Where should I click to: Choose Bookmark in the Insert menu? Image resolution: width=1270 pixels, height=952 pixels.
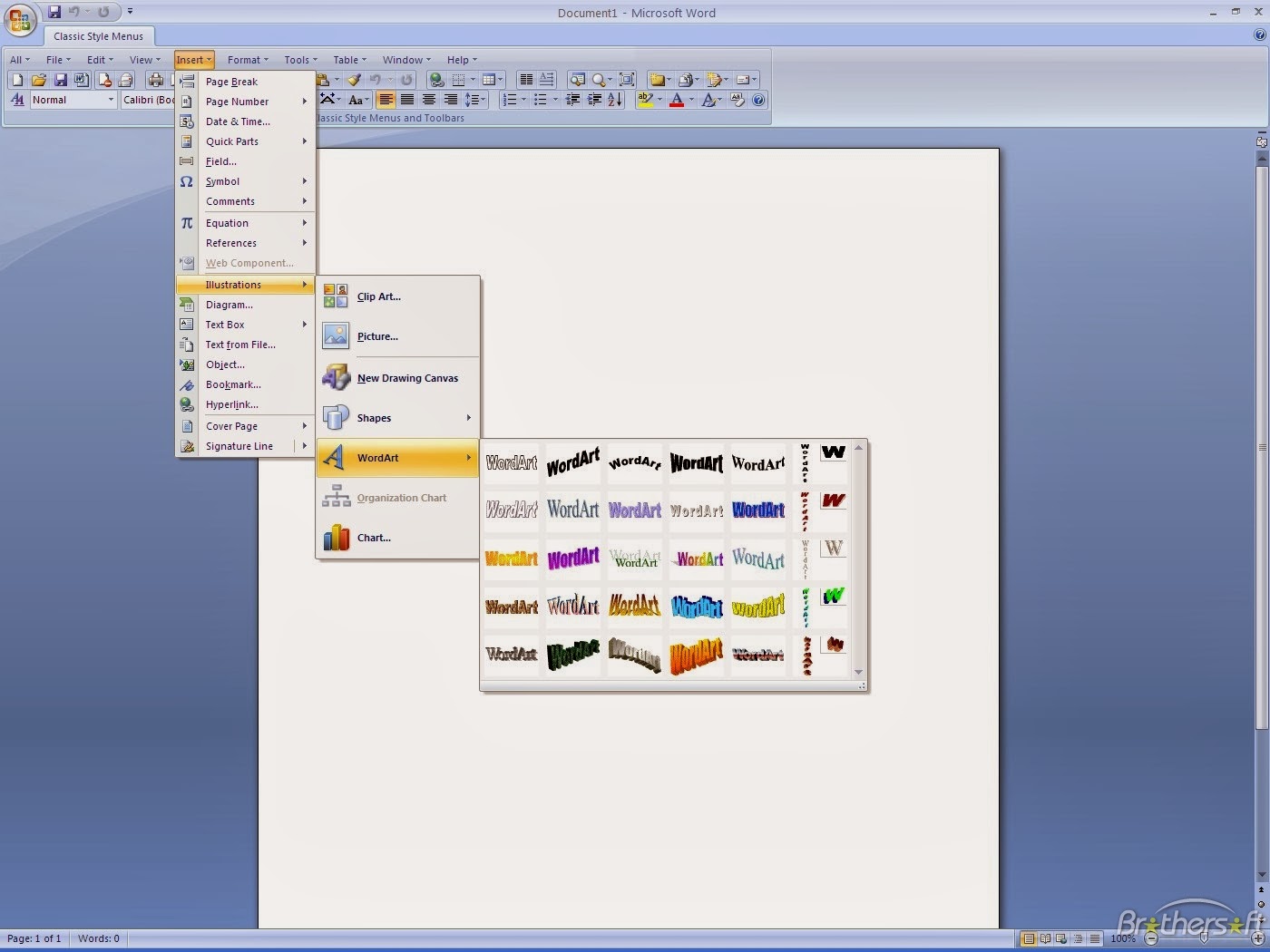point(245,384)
